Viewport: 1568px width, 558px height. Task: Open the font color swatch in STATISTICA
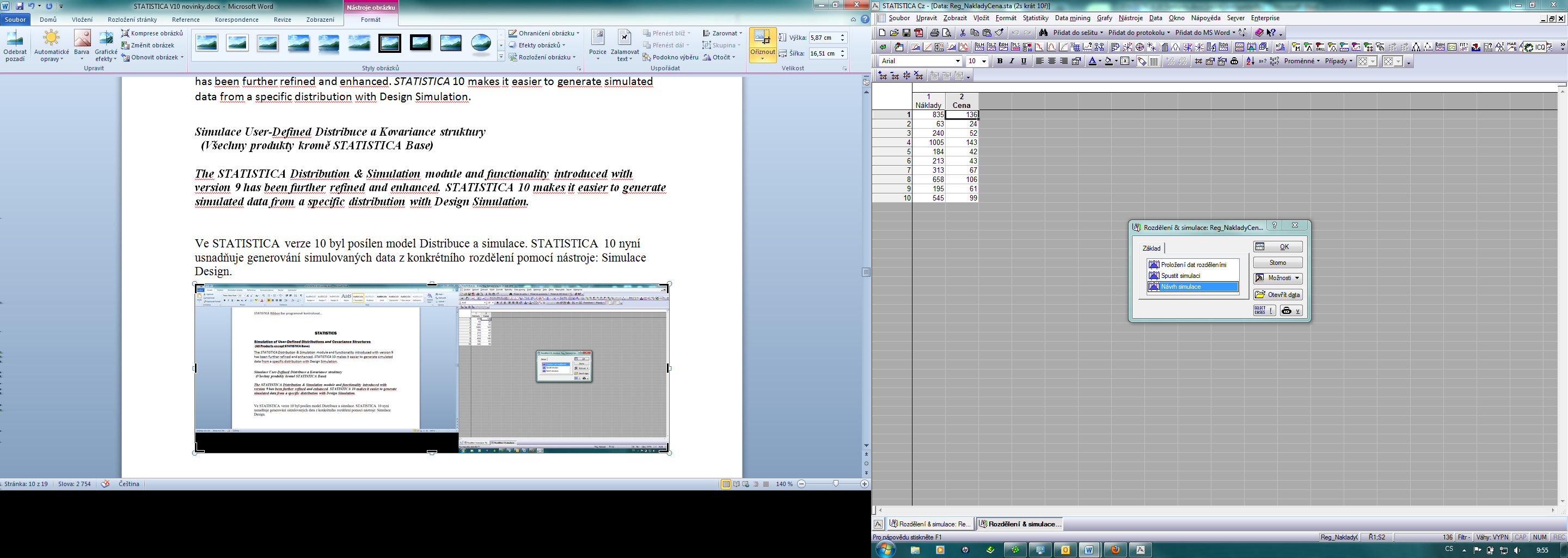coord(1093,61)
